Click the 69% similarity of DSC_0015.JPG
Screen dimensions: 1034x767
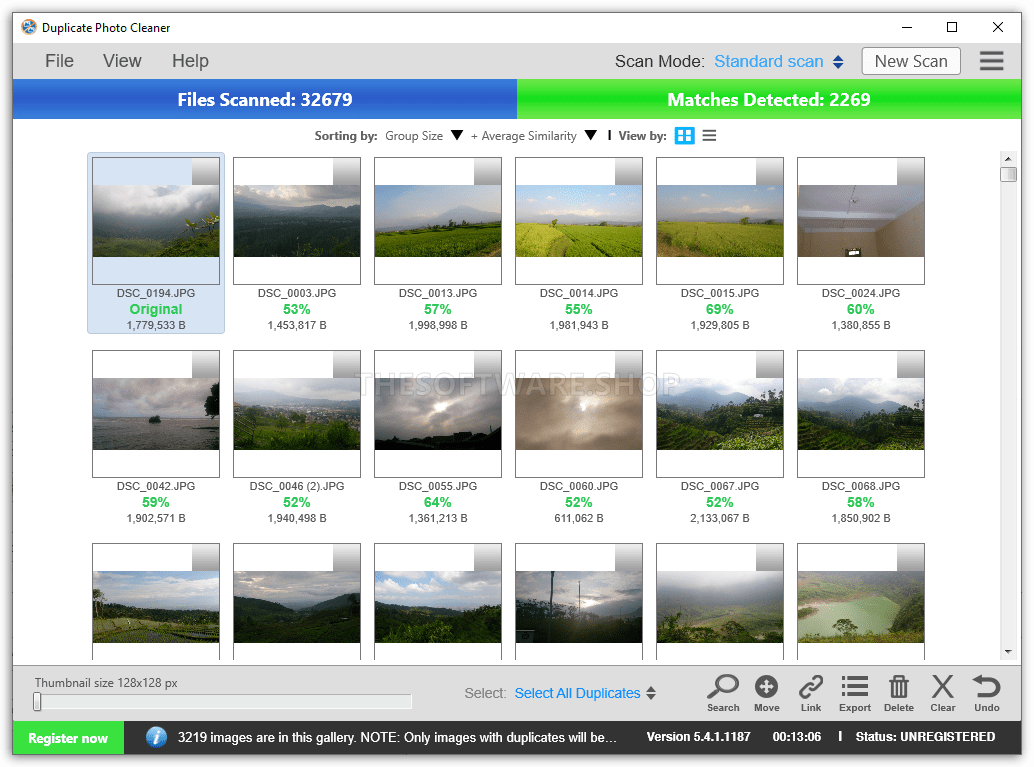(x=719, y=309)
